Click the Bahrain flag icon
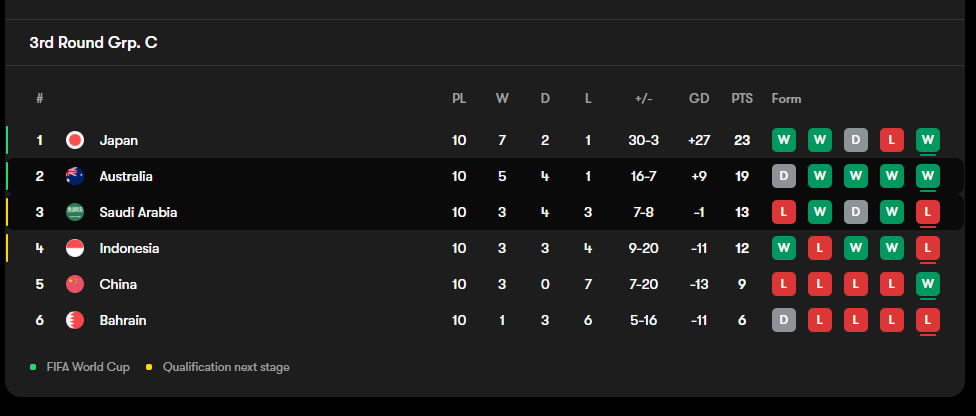 (75, 320)
